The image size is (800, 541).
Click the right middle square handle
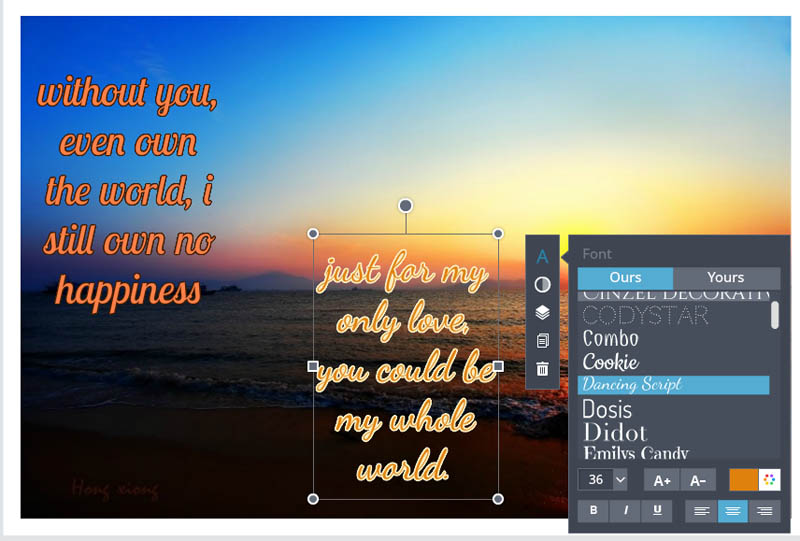[498, 366]
